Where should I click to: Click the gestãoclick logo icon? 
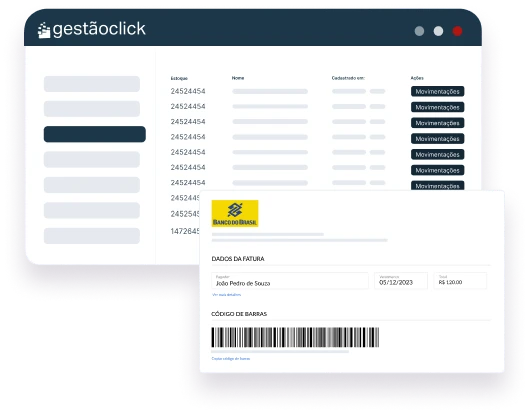(x=44, y=30)
